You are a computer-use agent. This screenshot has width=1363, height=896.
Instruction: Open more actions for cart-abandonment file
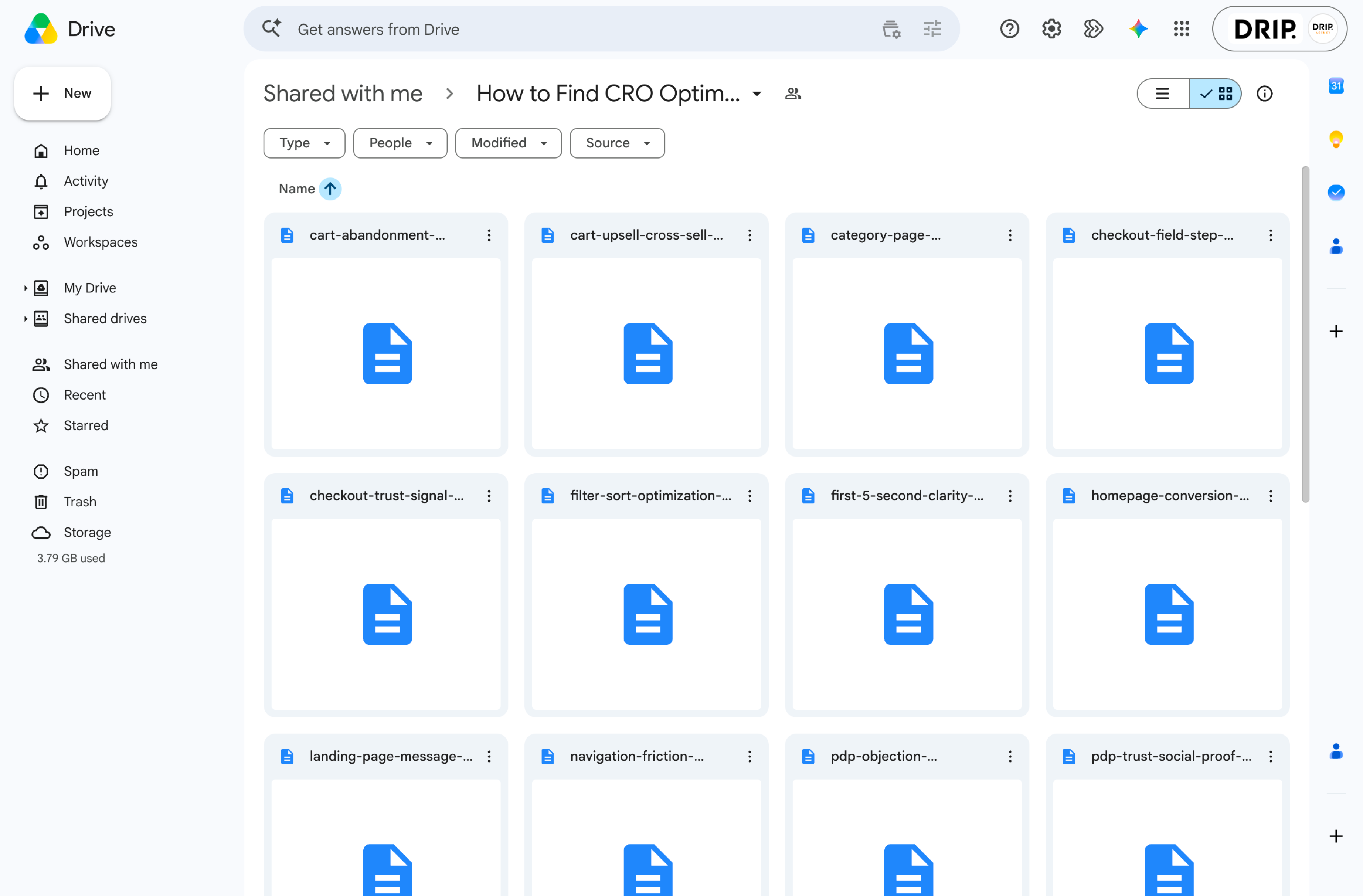(x=489, y=235)
